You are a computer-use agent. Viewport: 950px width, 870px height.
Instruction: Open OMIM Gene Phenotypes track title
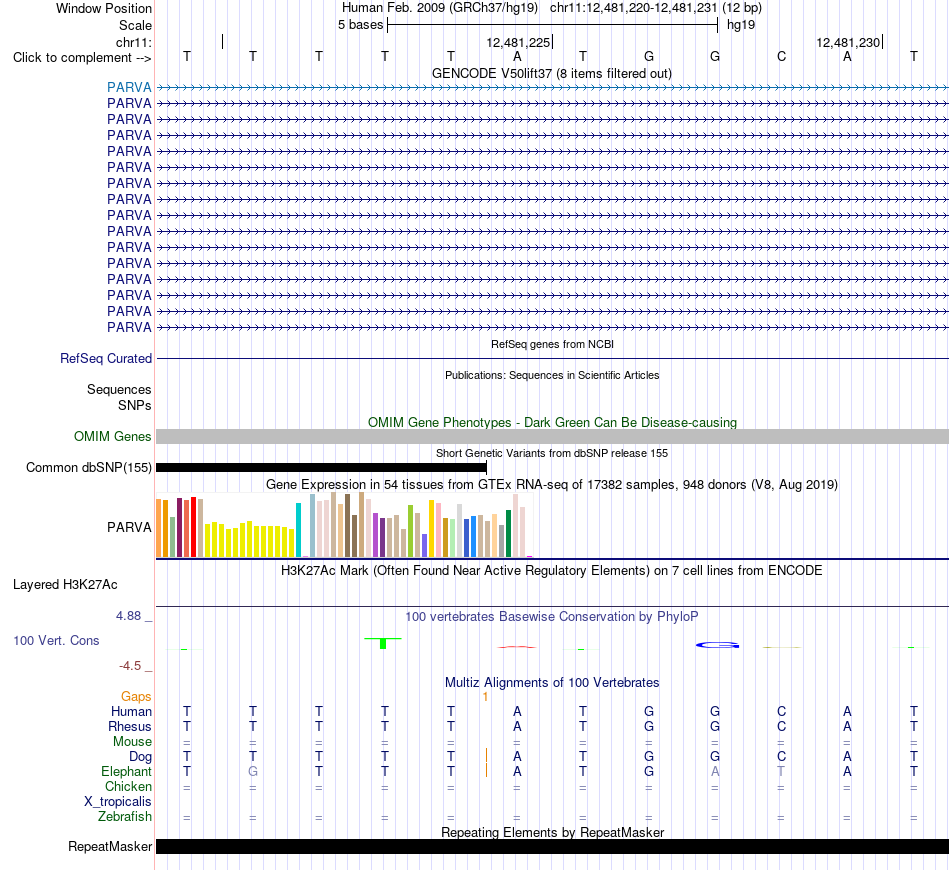(552, 422)
